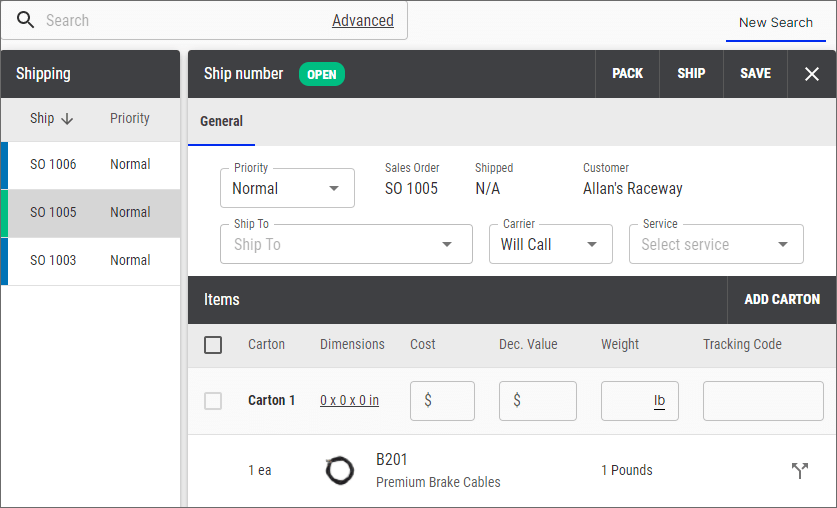Click the SAVE button
Image resolution: width=837 pixels, height=508 pixels.
tap(755, 74)
